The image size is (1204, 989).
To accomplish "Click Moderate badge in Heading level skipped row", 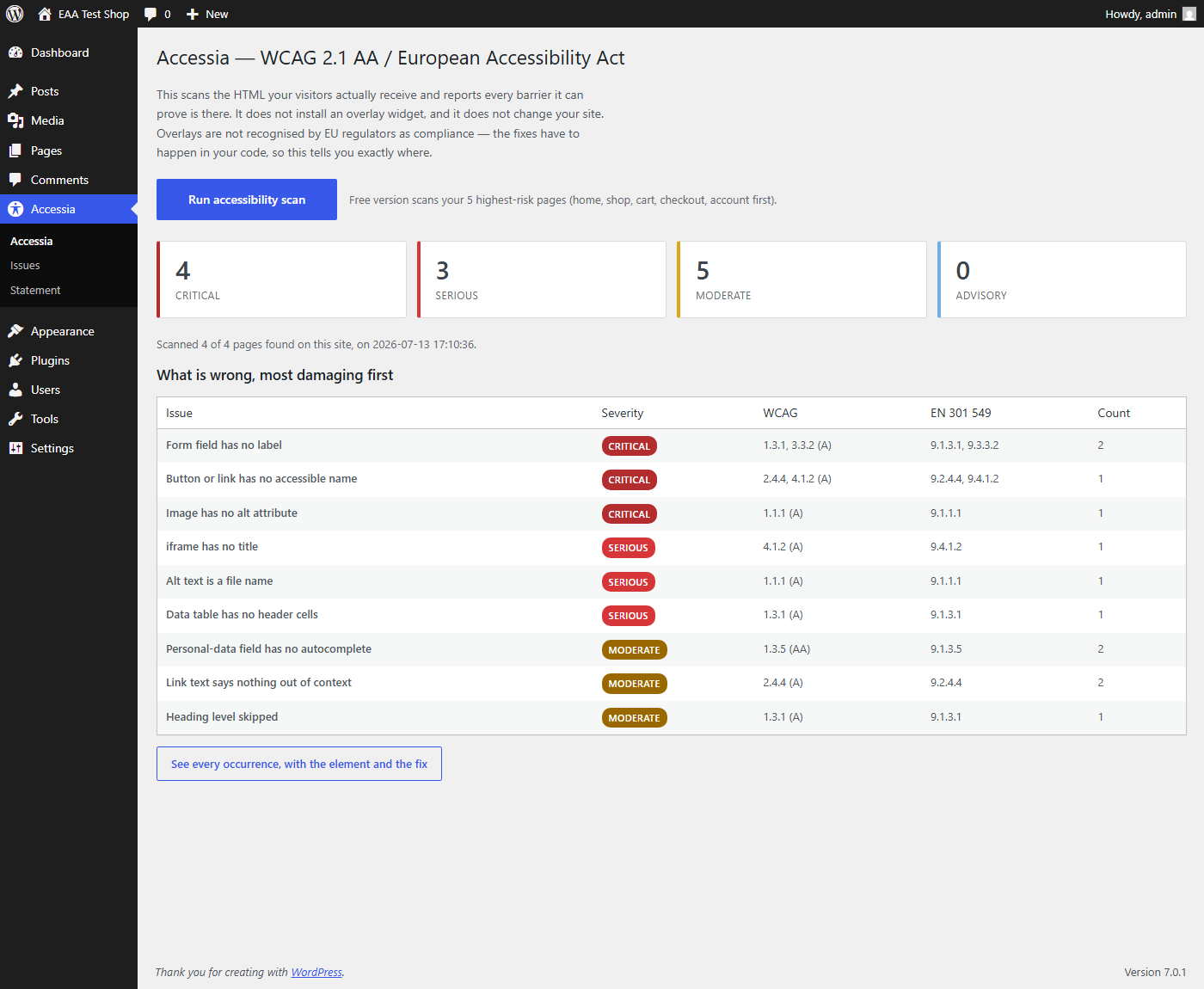I will pos(634,718).
